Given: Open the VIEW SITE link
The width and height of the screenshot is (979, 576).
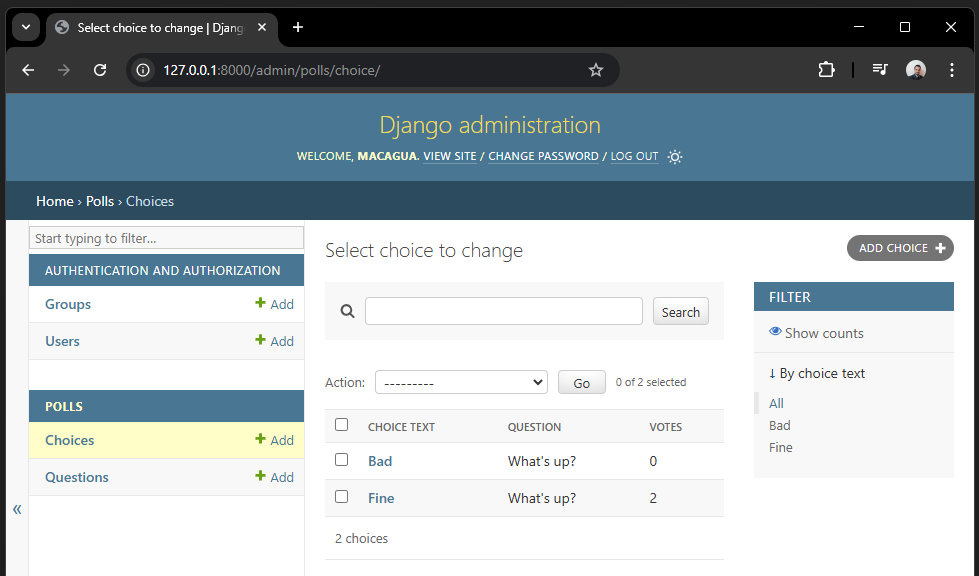Looking at the screenshot, I should [x=450, y=156].
